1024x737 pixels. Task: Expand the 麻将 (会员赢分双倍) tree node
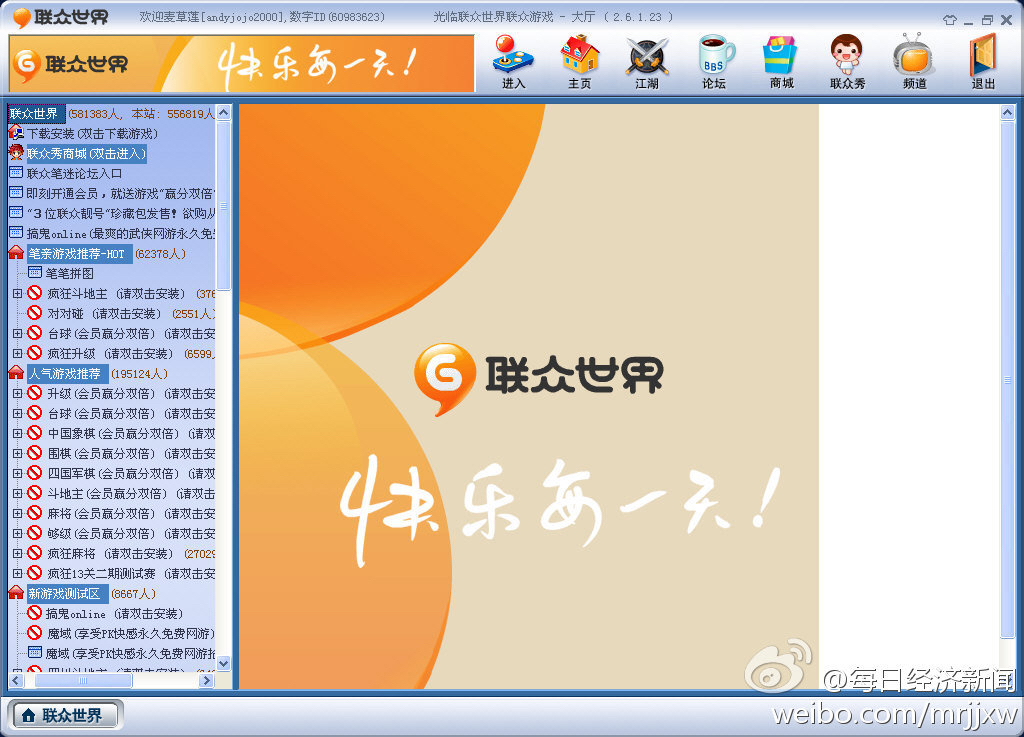click(18, 513)
